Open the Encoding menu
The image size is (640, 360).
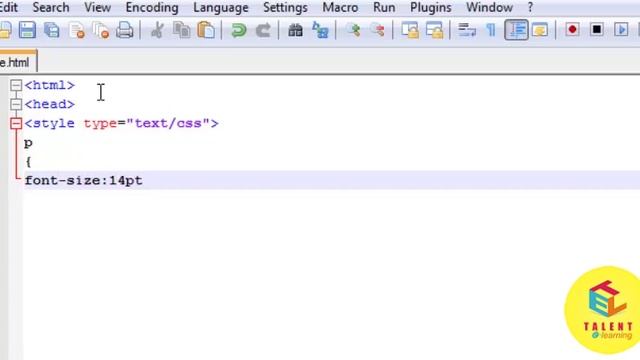point(152,7)
